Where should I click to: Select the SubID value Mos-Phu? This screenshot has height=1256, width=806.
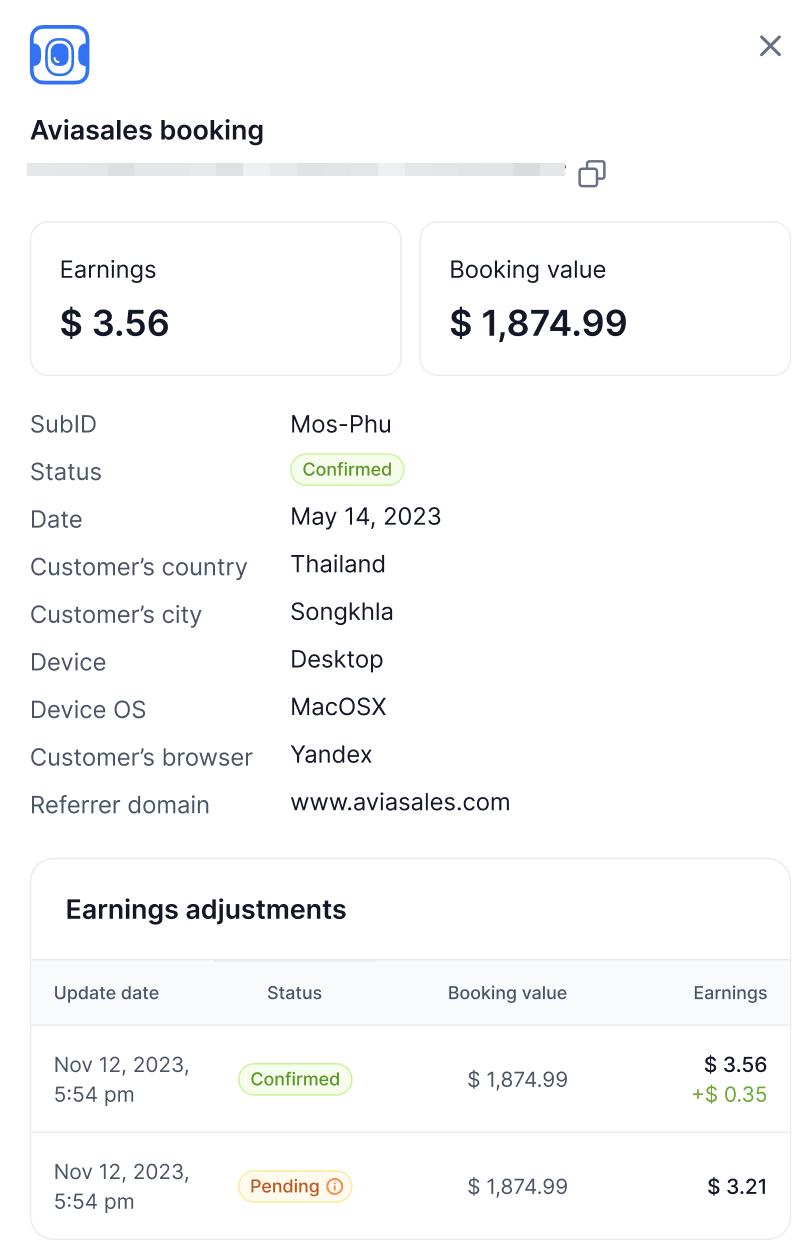[x=340, y=424]
